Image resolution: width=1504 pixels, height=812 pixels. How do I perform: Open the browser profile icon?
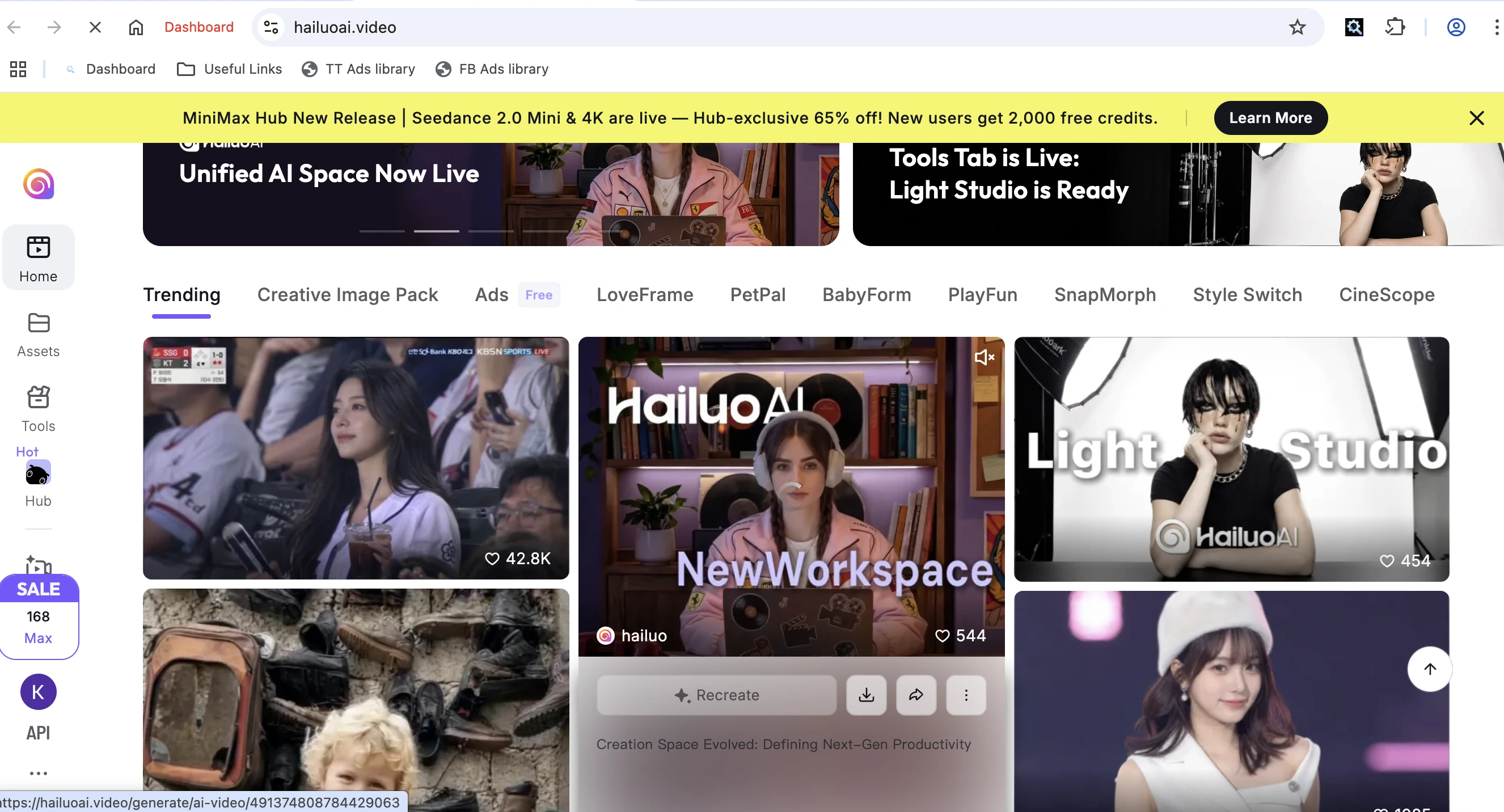(x=1456, y=27)
